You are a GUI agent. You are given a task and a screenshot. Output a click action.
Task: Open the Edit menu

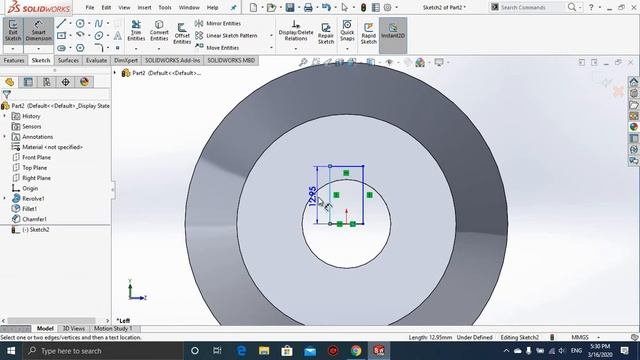pos(107,7)
